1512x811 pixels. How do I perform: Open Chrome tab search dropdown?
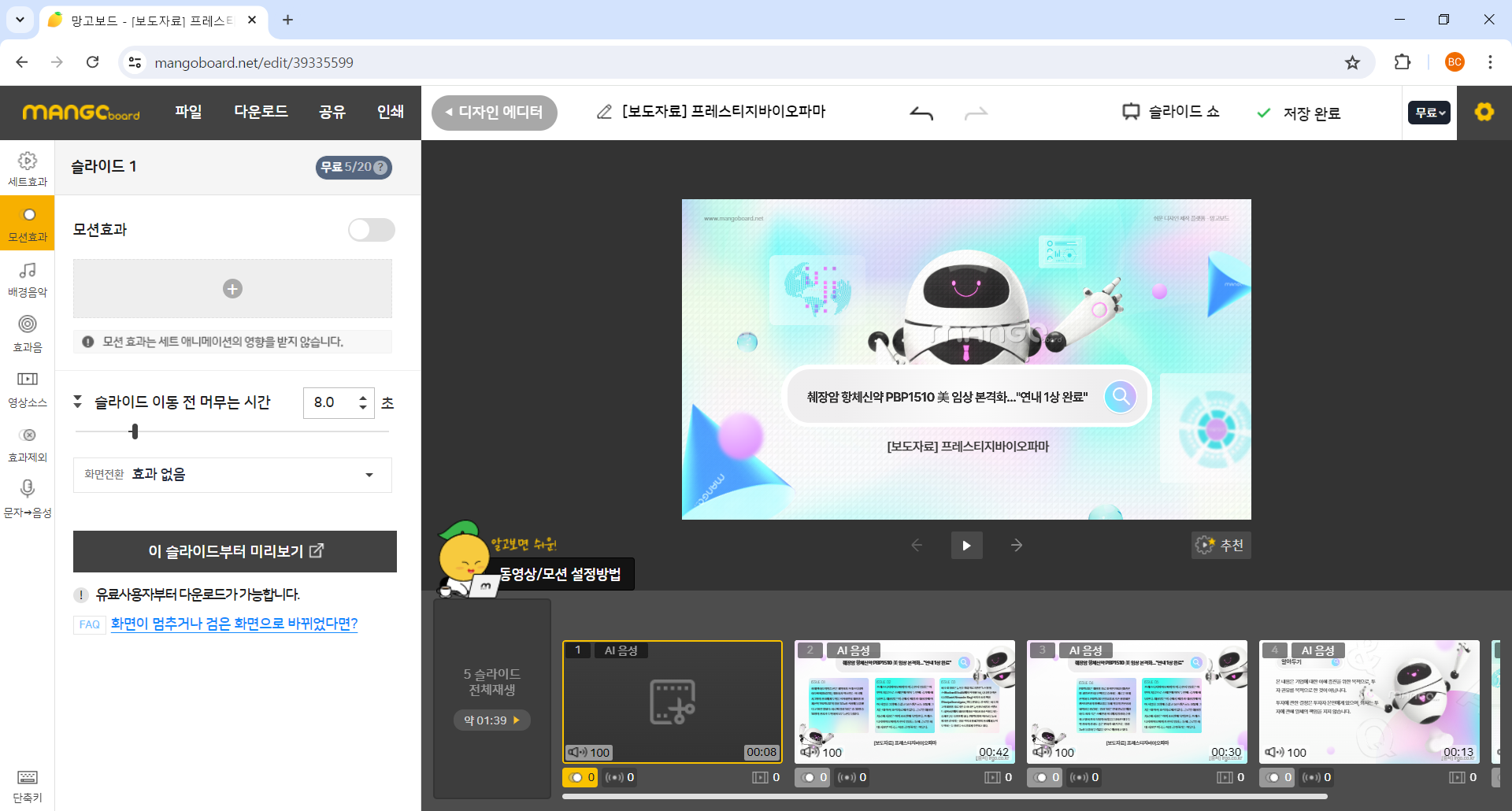coord(20,20)
